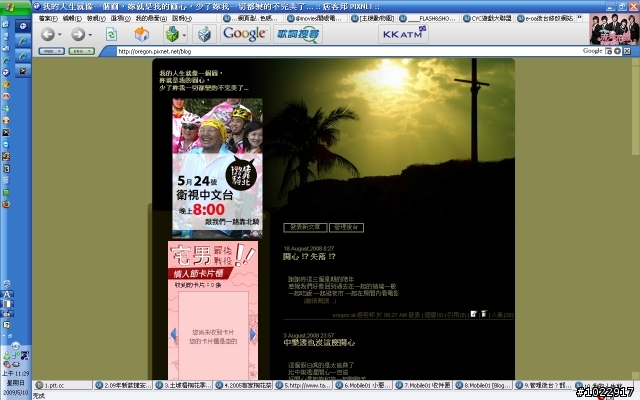
Task: Click the clock showing 上午 11:29 in taskbar
Action: (16, 373)
